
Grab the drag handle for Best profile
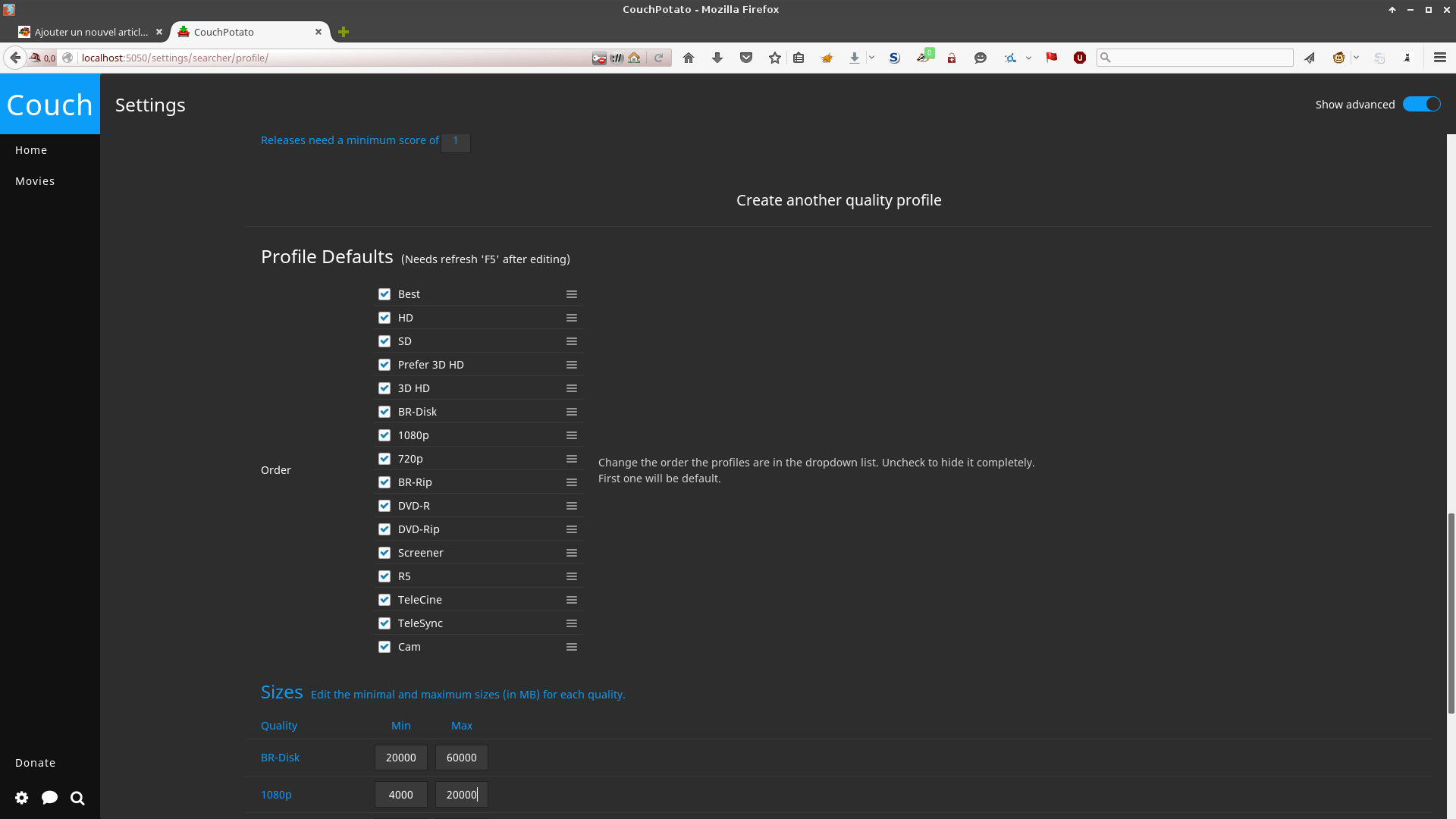(x=572, y=294)
